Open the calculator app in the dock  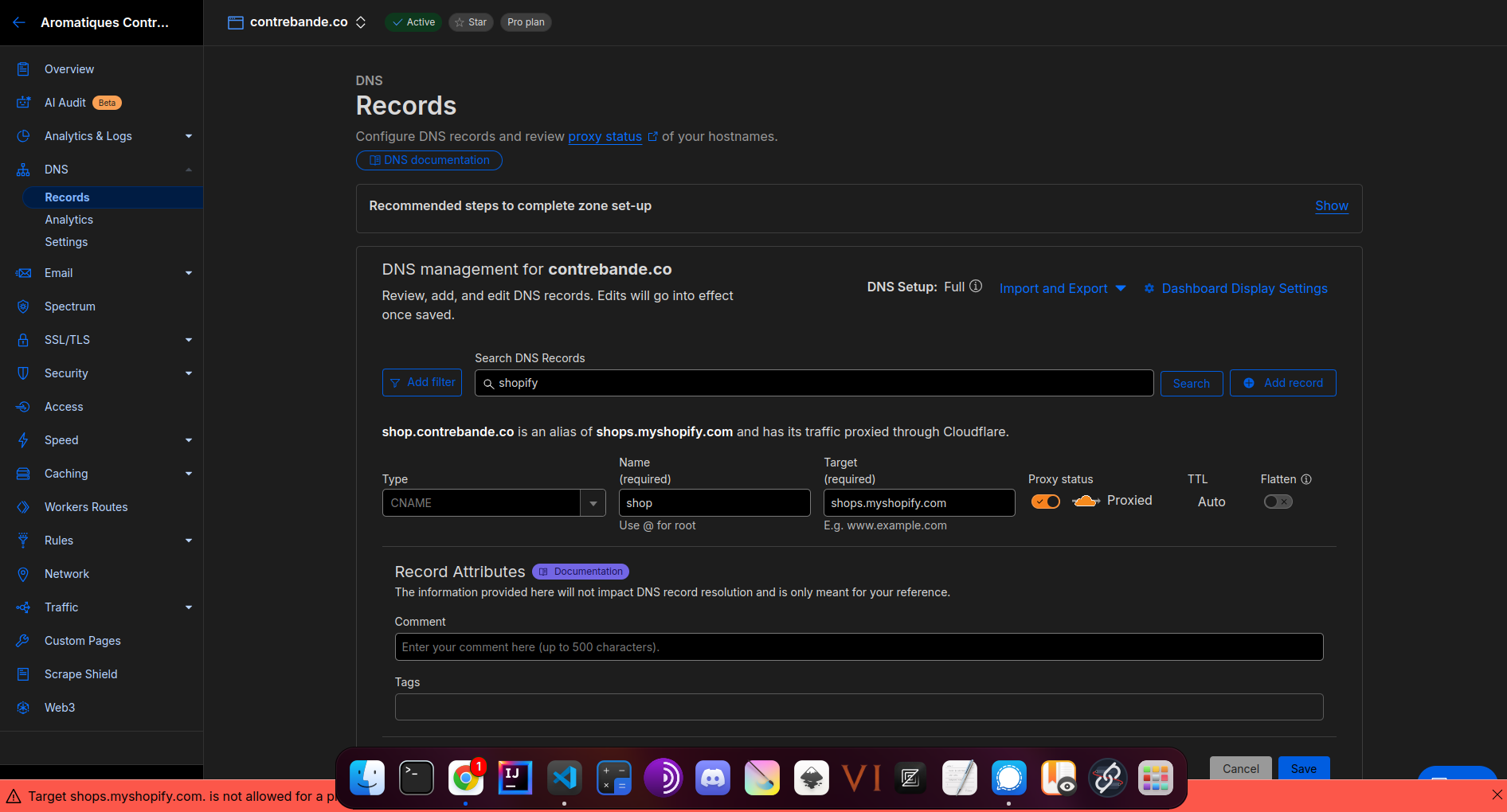614,778
